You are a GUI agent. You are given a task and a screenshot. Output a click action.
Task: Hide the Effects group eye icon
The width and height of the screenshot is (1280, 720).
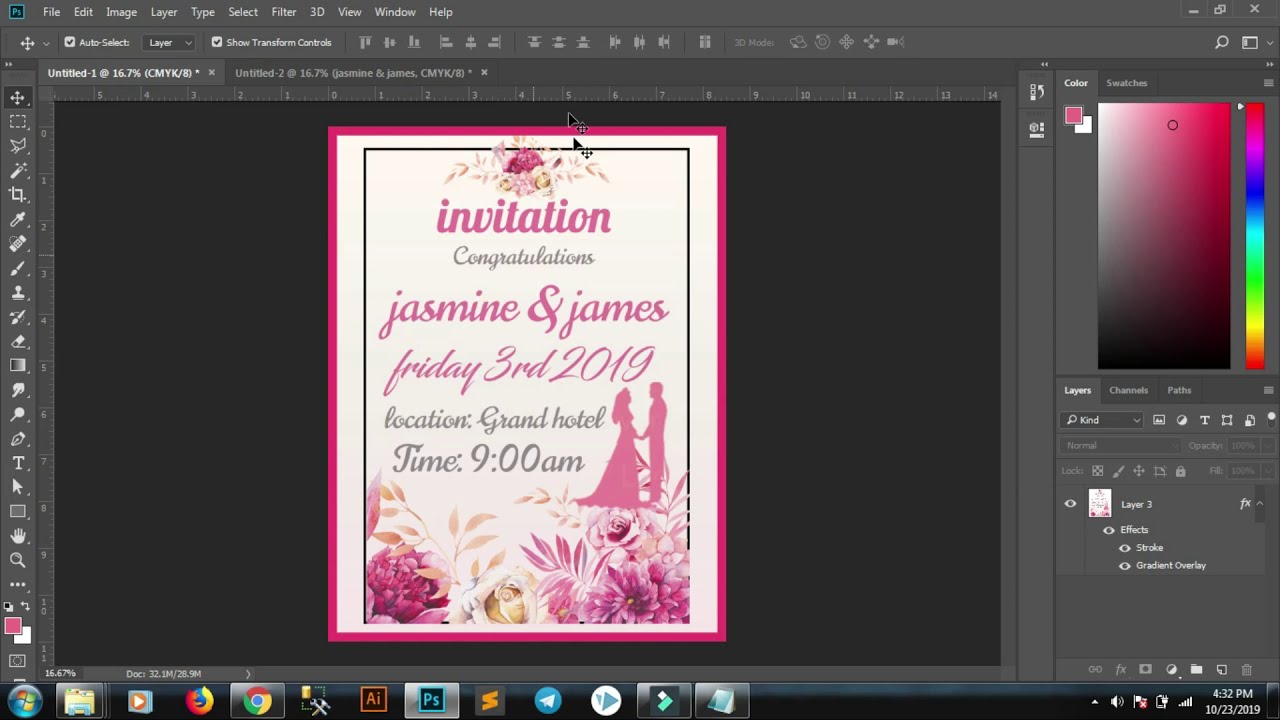pos(1109,530)
